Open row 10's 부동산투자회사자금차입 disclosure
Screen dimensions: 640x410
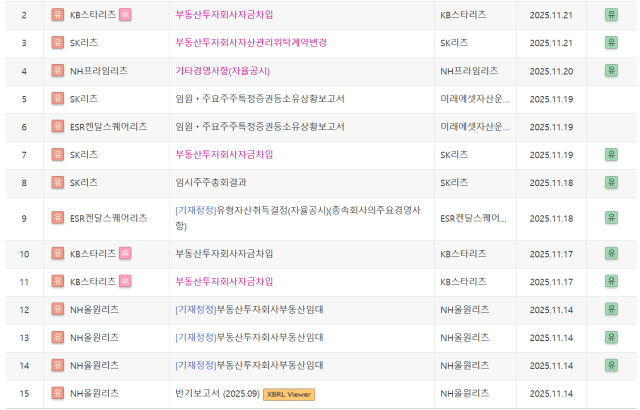tap(224, 253)
